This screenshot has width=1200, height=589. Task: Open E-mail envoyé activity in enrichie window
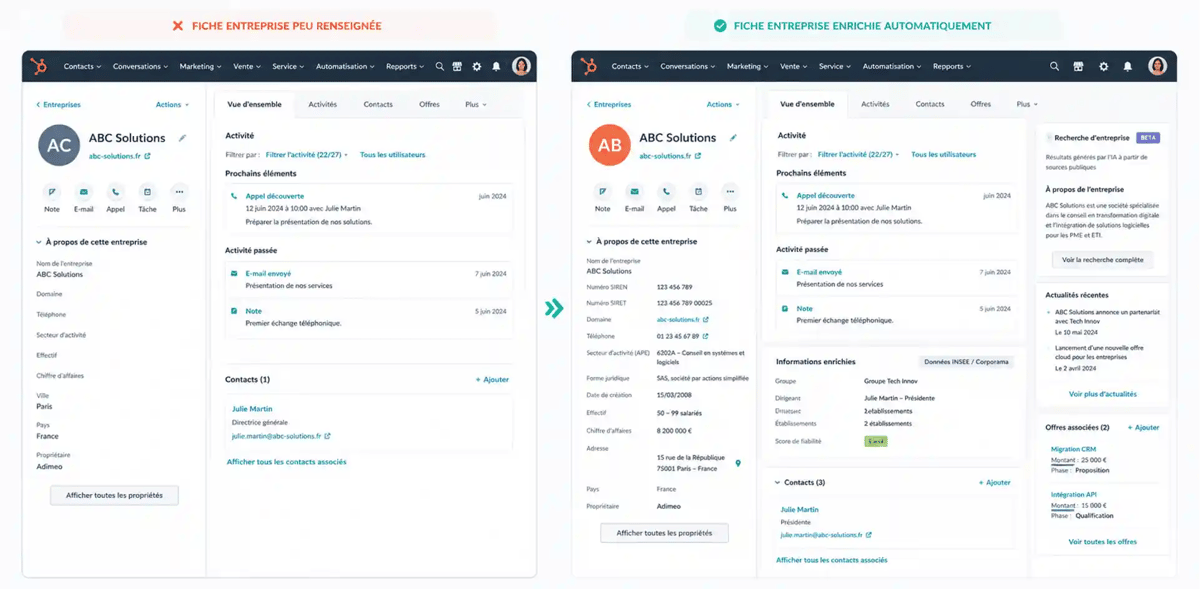pos(819,272)
